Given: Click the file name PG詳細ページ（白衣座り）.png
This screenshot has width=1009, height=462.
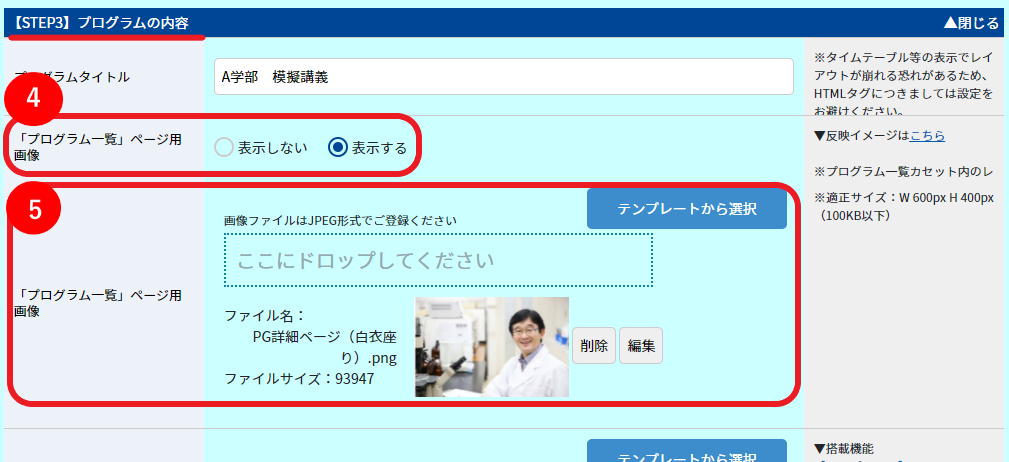Looking at the screenshot, I should 325,347.
